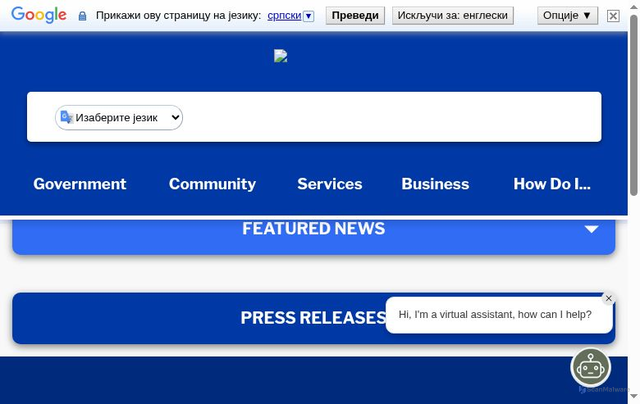Open the српски language link
This screenshot has height=404, width=640.
coord(284,16)
